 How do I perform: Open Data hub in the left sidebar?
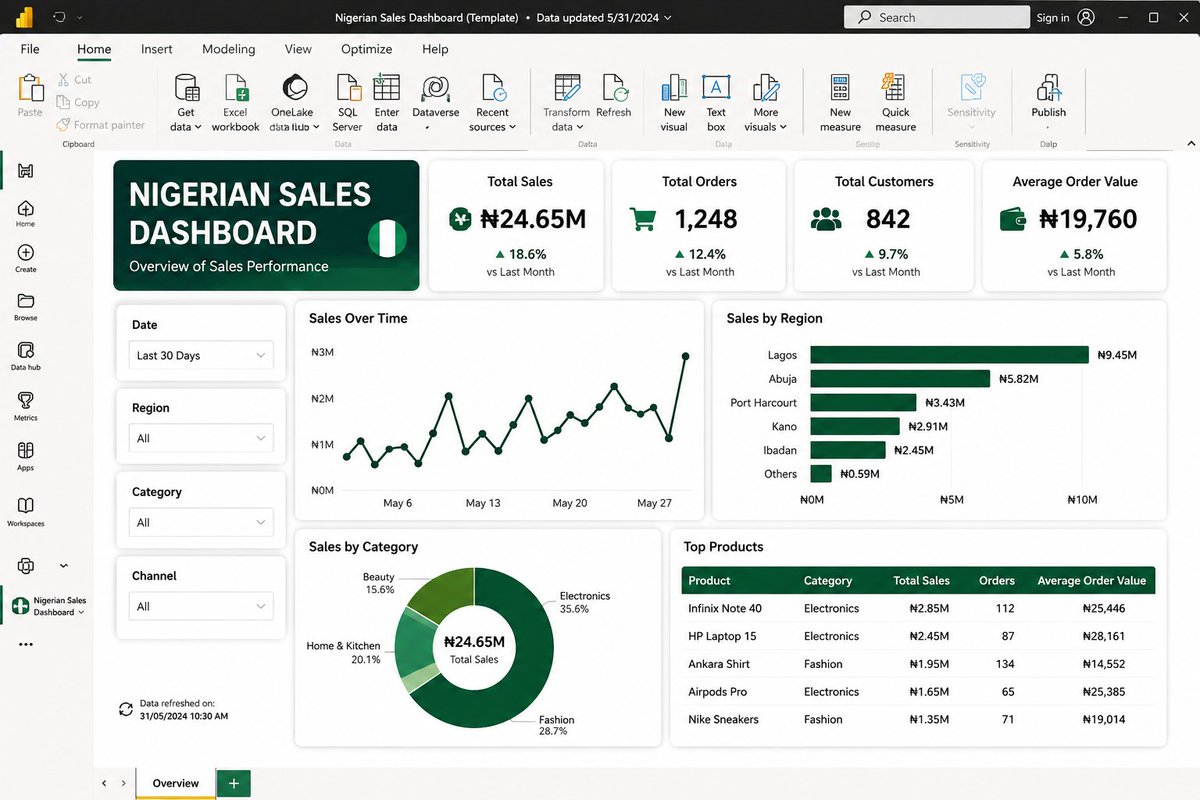pyautogui.click(x=26, y=356)
